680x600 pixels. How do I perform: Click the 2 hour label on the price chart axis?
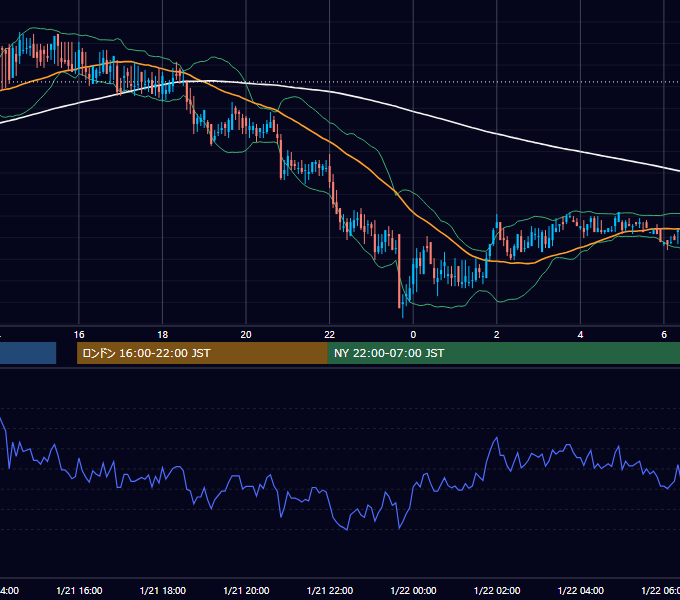(497, 335)
